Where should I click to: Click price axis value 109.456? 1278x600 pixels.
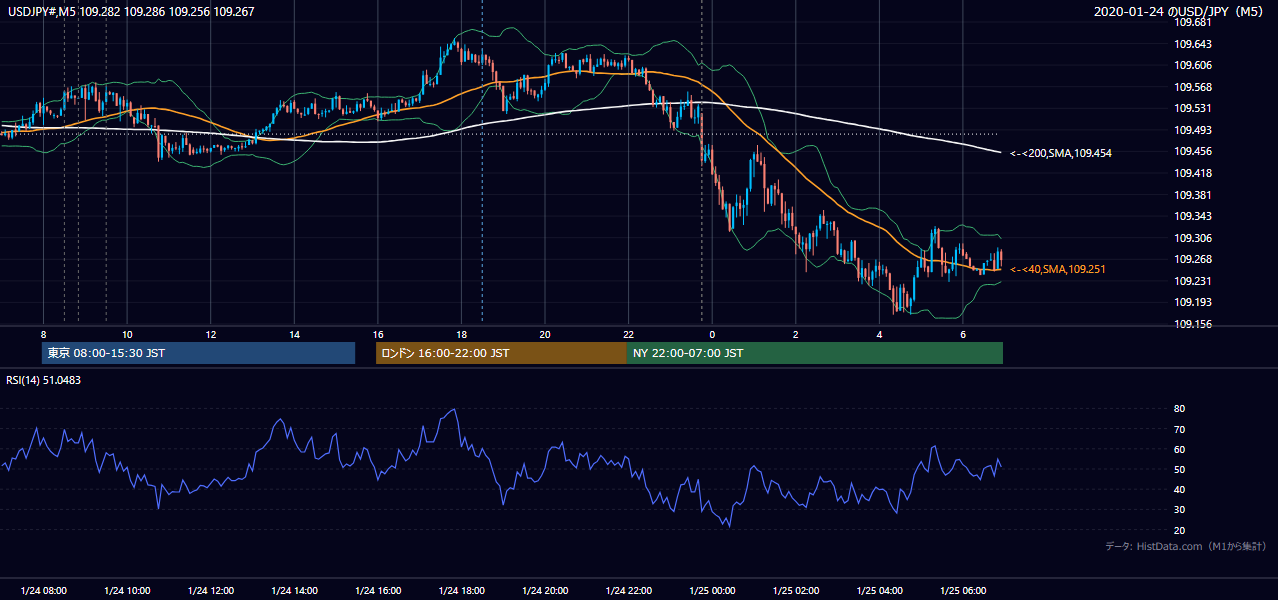[x=1192, y=151]
